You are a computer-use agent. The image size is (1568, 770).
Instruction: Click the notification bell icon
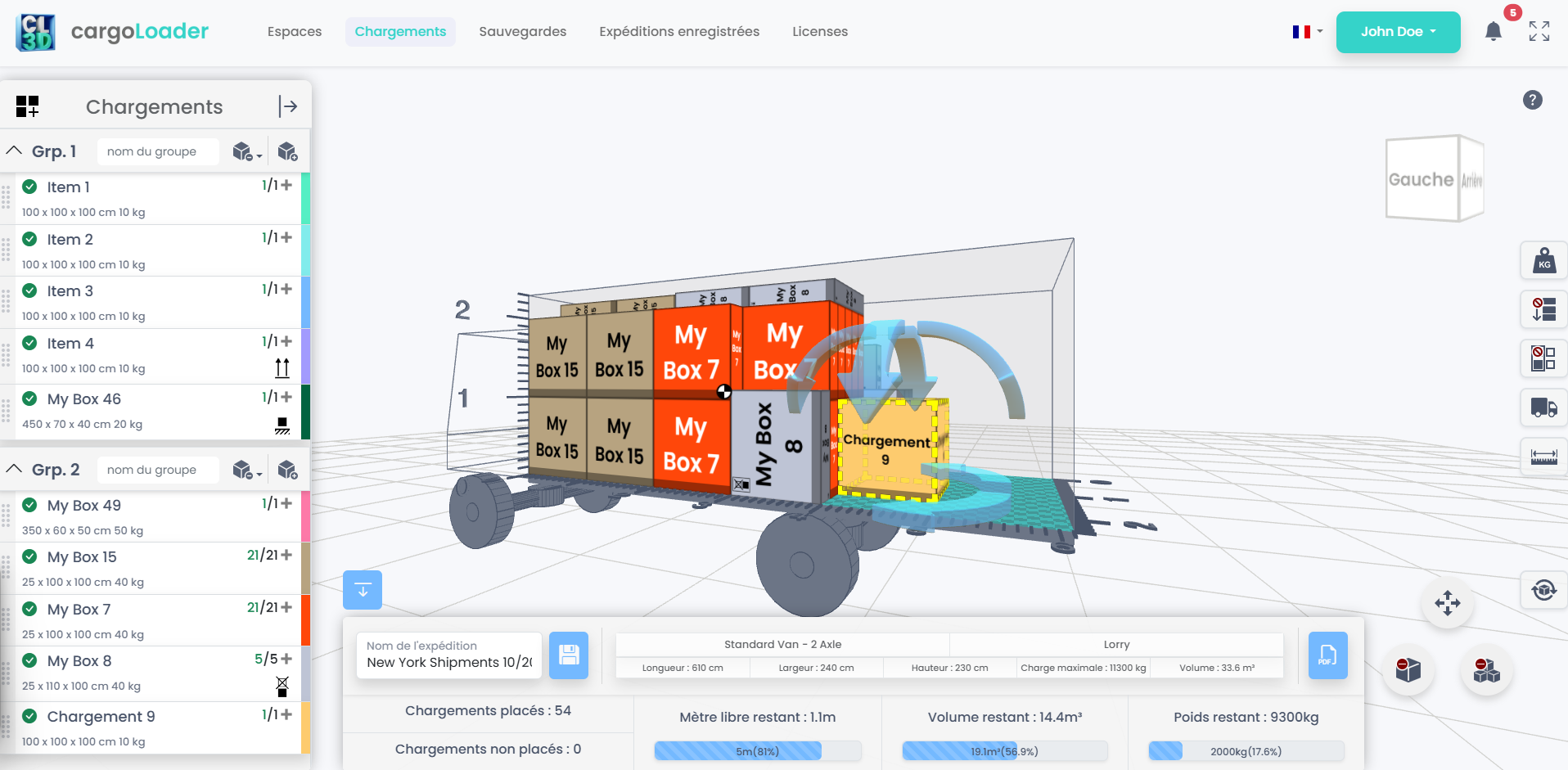pos(1493,32)
